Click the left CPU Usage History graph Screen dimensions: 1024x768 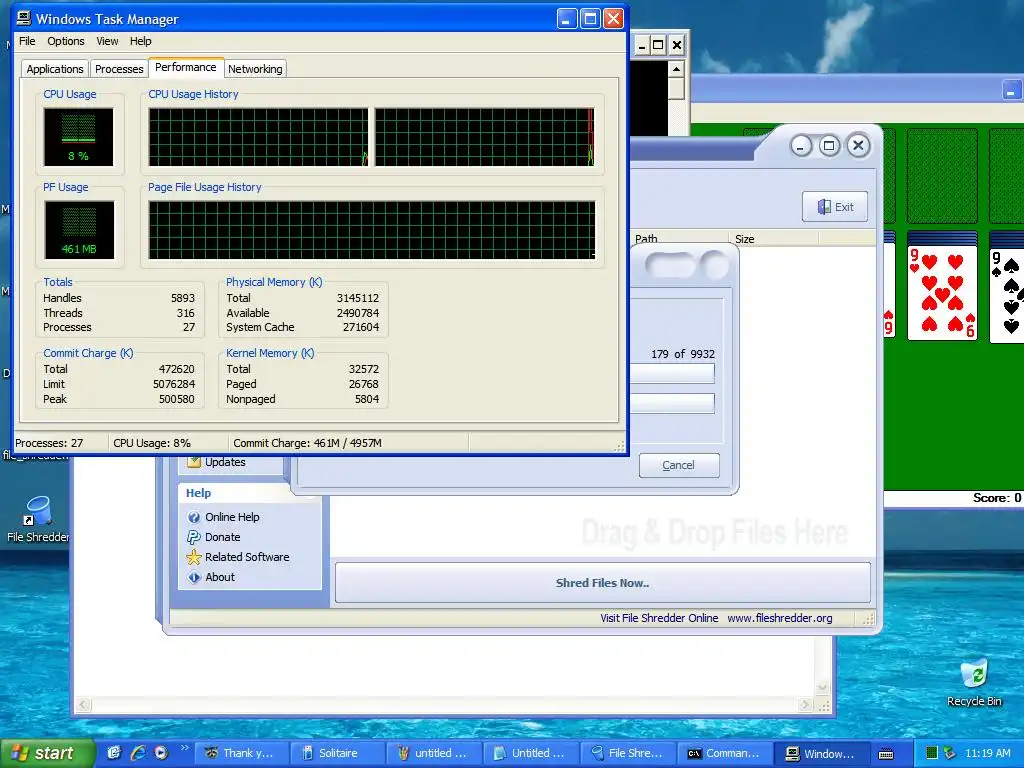coord(258,137)
